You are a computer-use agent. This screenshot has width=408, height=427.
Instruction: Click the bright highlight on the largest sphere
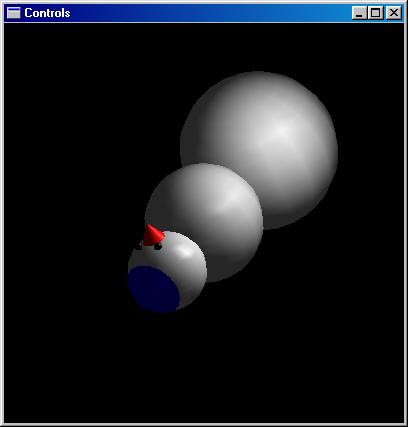(283, 130)
